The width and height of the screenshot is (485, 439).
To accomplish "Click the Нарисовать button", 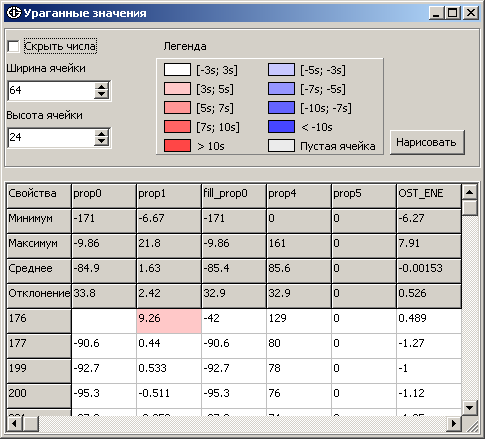I will coord(427,142).
